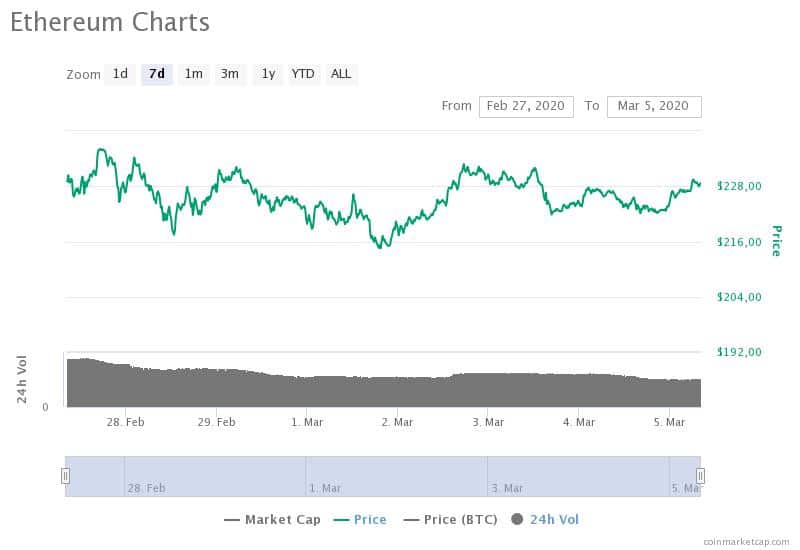Switch zoom to 3m
The width and height of the screenshot is (800, 550).
tap(230, 74)
